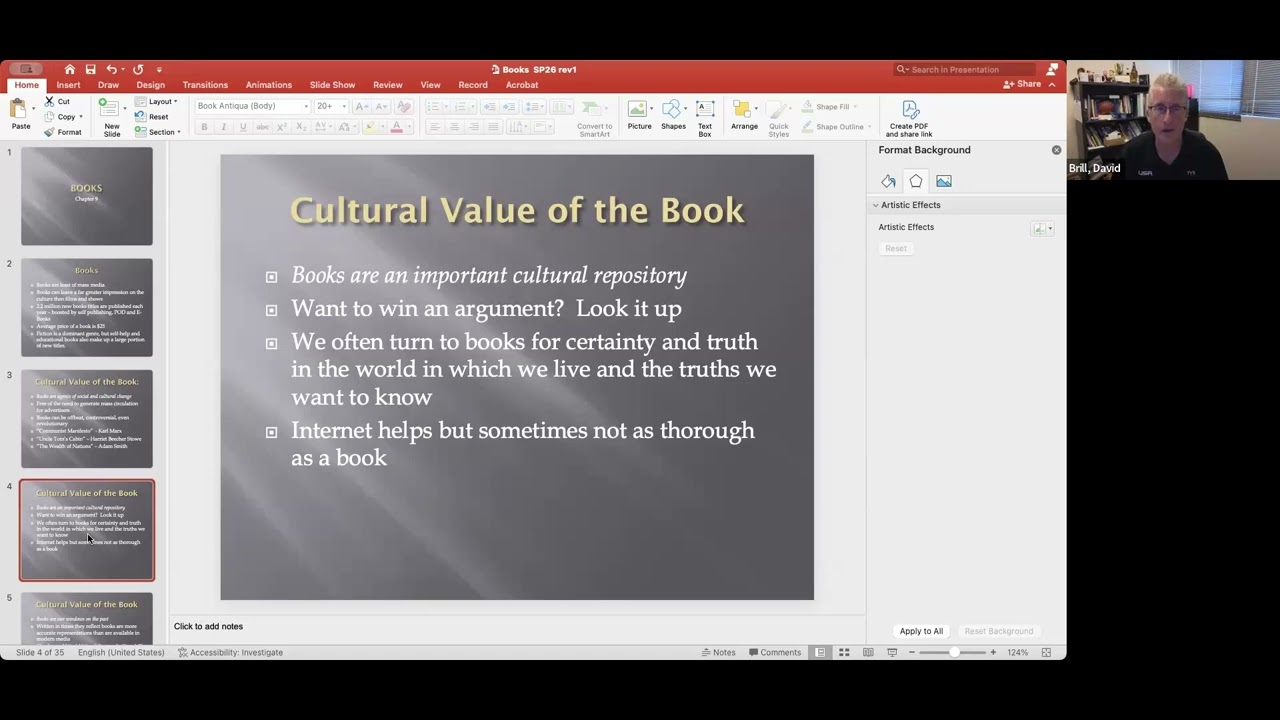The width and height of the screenshot is (1280, 720).
Task: Toggle Bold formatting
Action: (x=204, y=127)
